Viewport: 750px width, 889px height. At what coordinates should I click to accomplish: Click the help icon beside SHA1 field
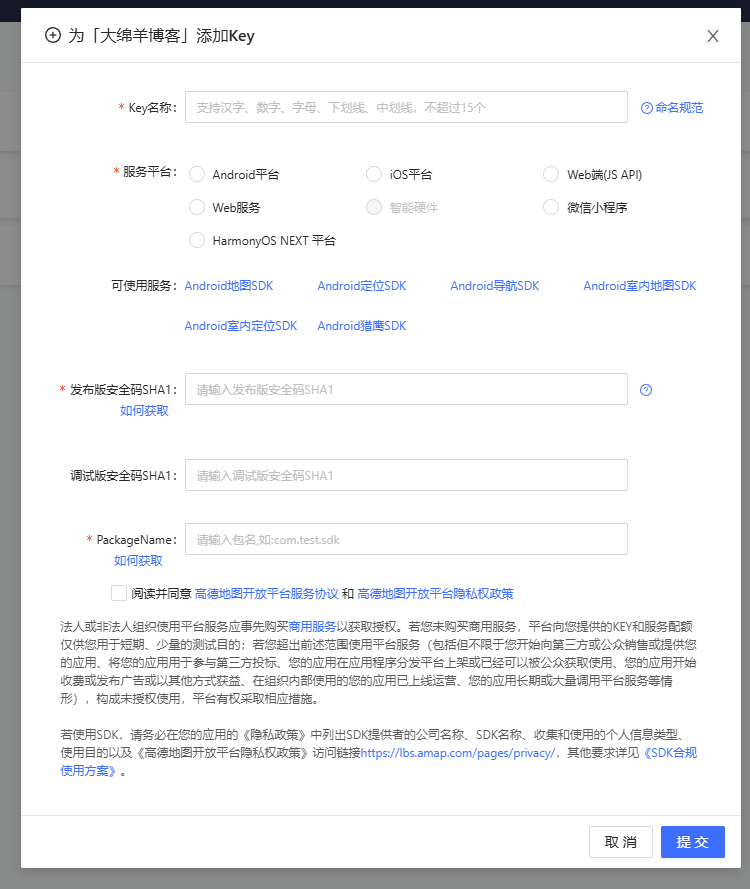pyautogui.click(x=646, y=390)
